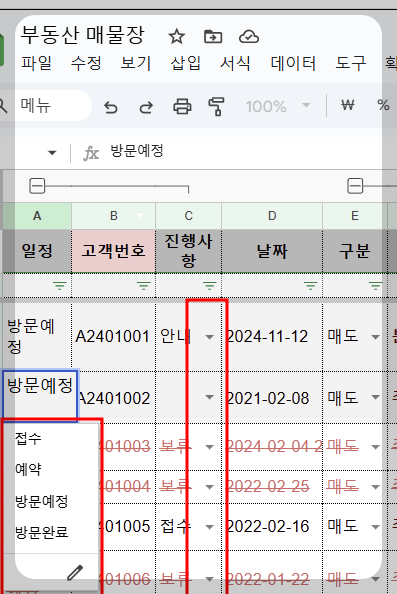Click the move-to-folder icon
The image size is (397, 594).
pyautogui.click(x=213, y=37)
